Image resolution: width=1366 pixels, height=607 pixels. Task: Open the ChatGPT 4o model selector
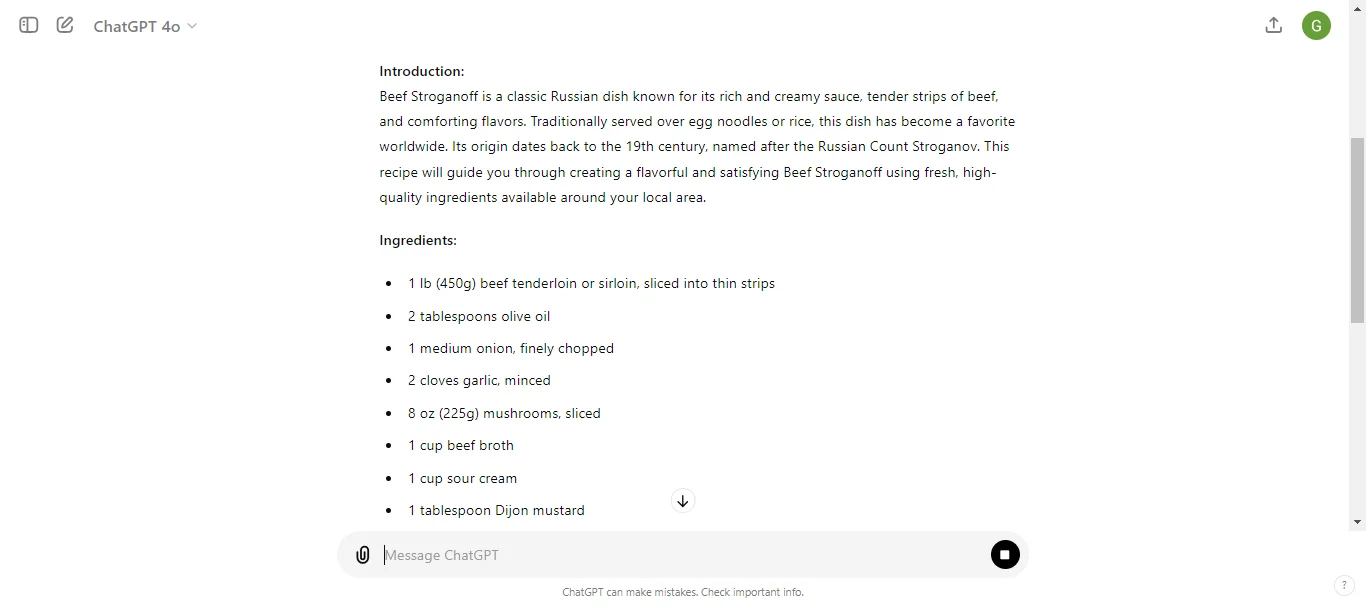coord(137,25)
